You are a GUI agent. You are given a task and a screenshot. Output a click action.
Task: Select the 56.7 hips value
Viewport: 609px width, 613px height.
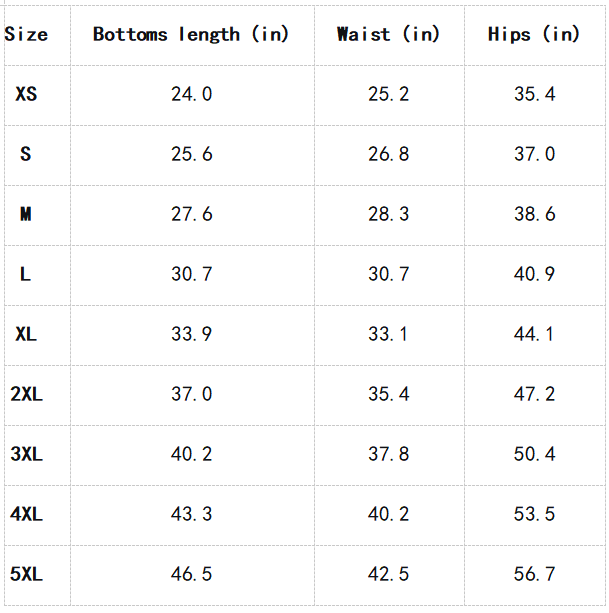[534, 574]
